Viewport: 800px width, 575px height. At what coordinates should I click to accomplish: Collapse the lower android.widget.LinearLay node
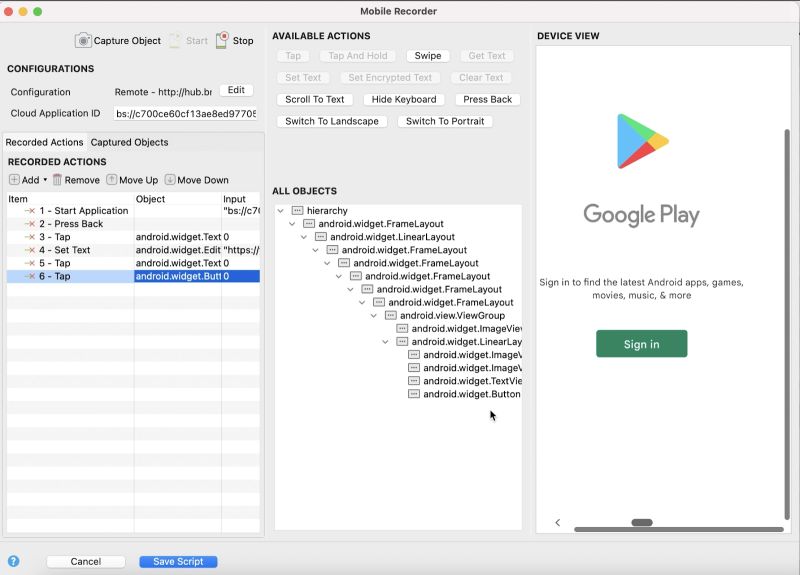[x=385, y=342]
